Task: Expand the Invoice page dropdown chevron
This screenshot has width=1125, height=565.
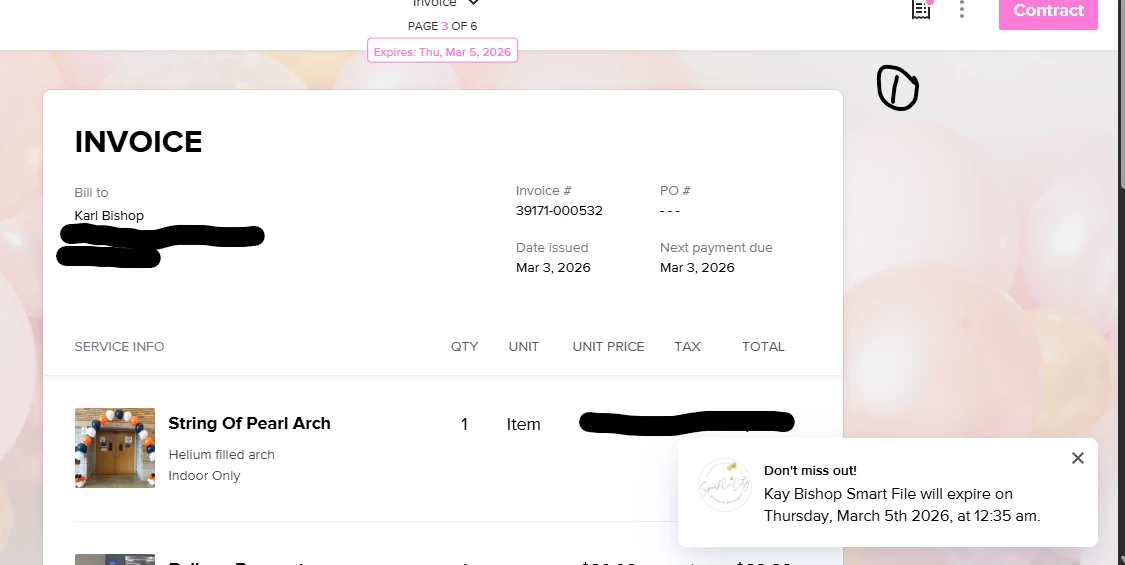Action: click(x=473, y=4)
